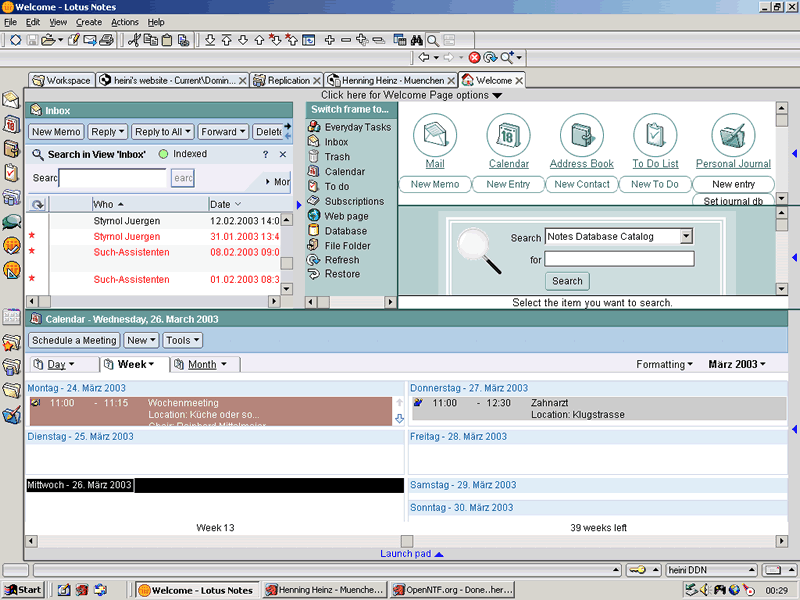Switch to the Replication tab
The height and width of the screenshot is (600, 800).
coord(287,80)
